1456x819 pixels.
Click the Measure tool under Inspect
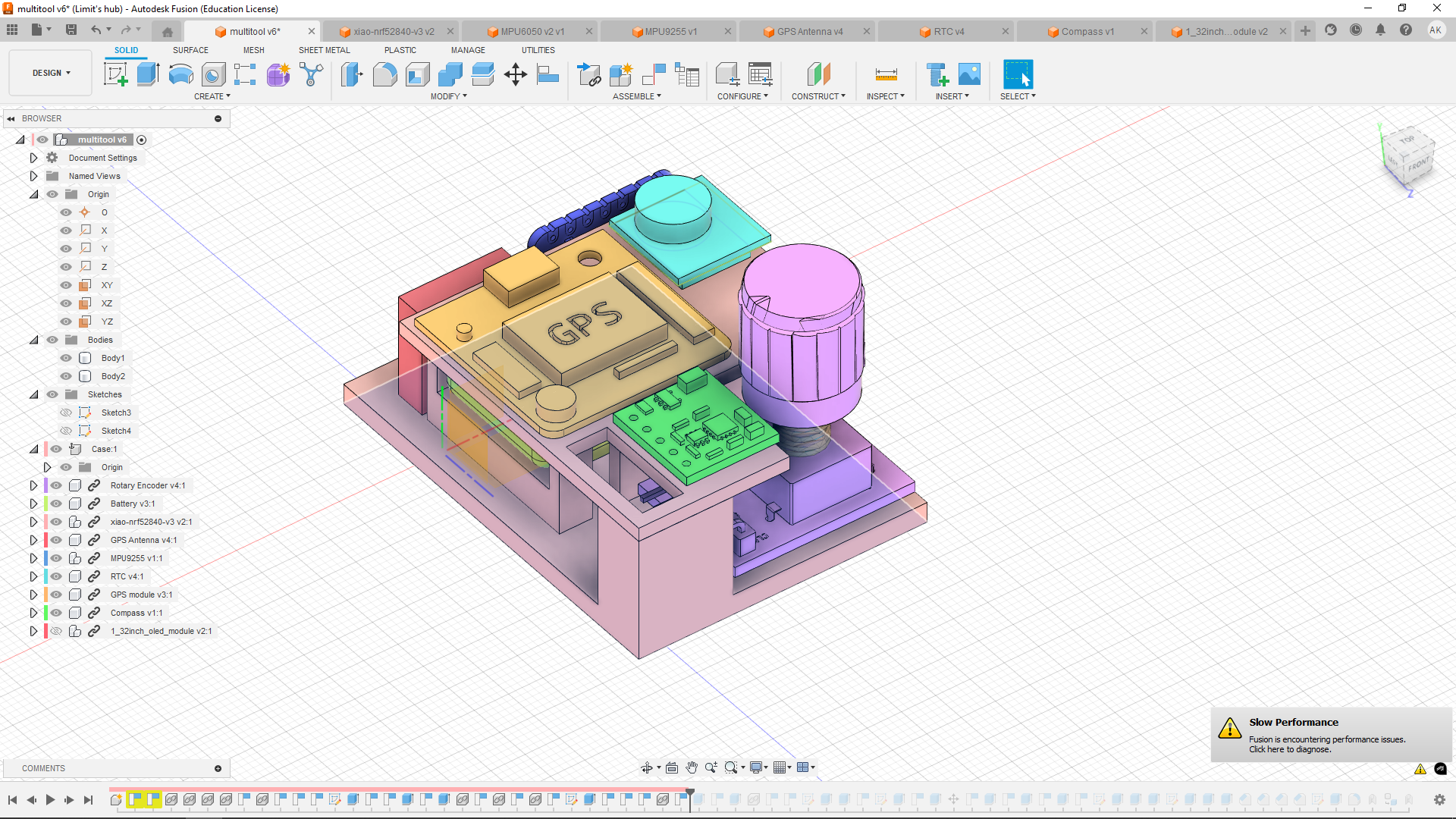tap(886, 74)
